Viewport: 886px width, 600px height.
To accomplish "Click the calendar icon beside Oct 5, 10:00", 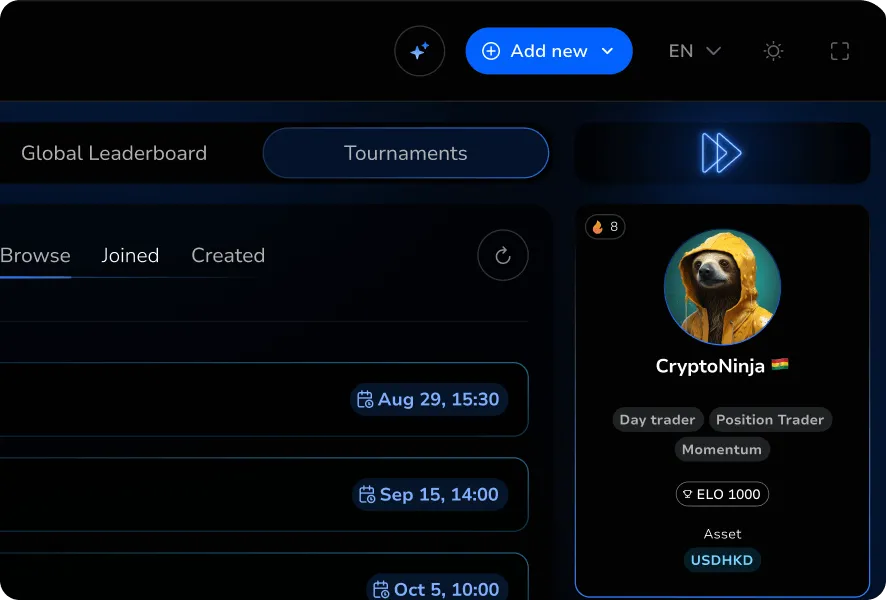I will (x=381, y=589).
